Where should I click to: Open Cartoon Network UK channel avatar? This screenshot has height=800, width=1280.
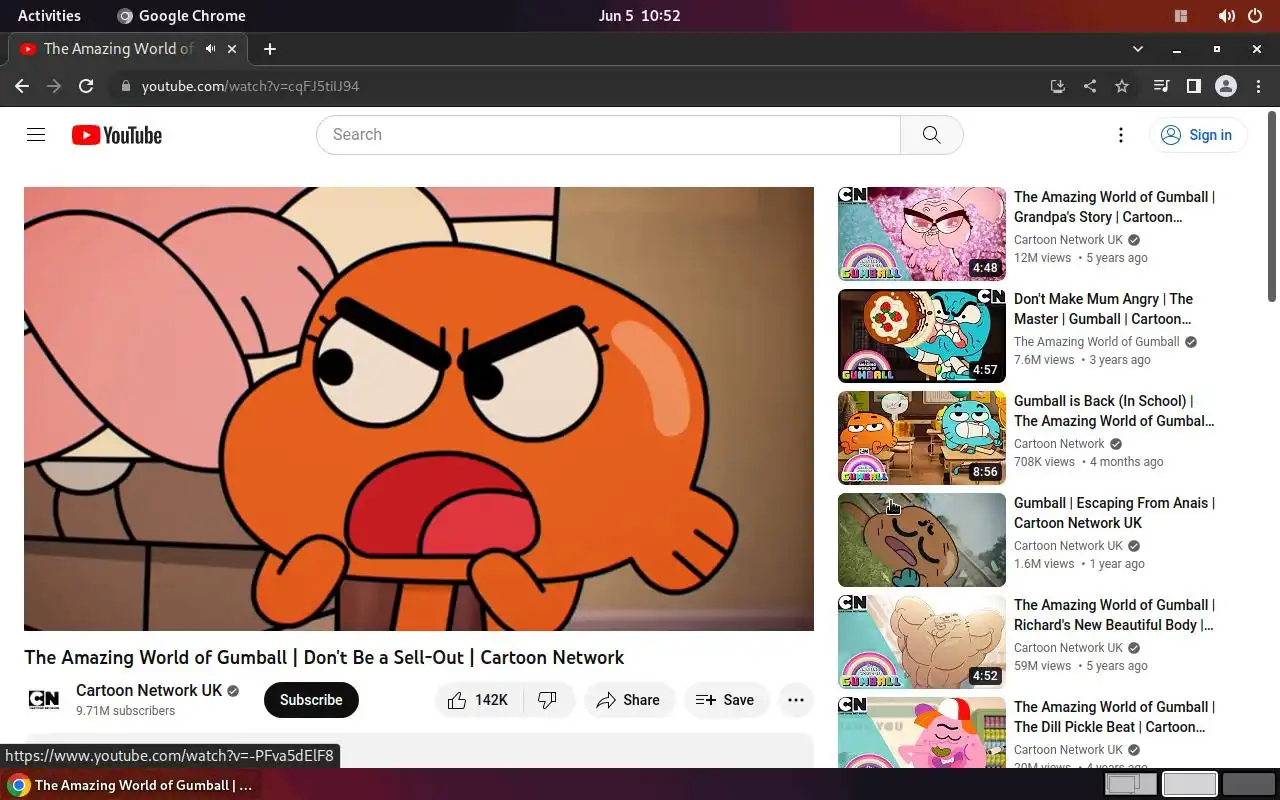[x=44, y=700]
